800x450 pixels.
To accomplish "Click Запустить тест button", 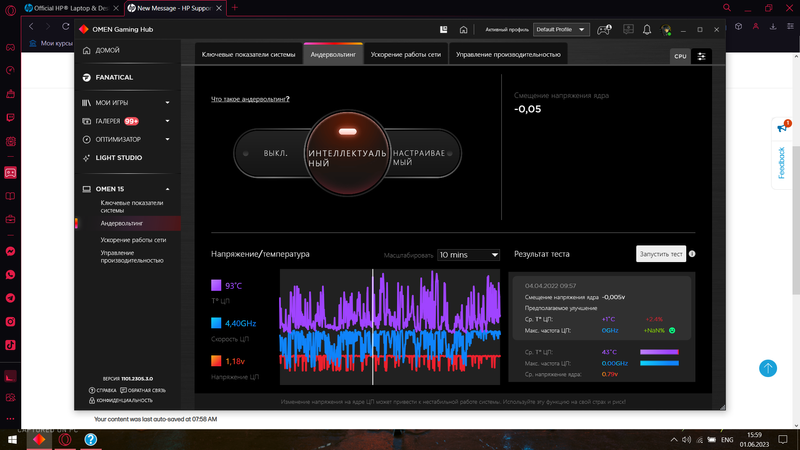I will 661,254.
